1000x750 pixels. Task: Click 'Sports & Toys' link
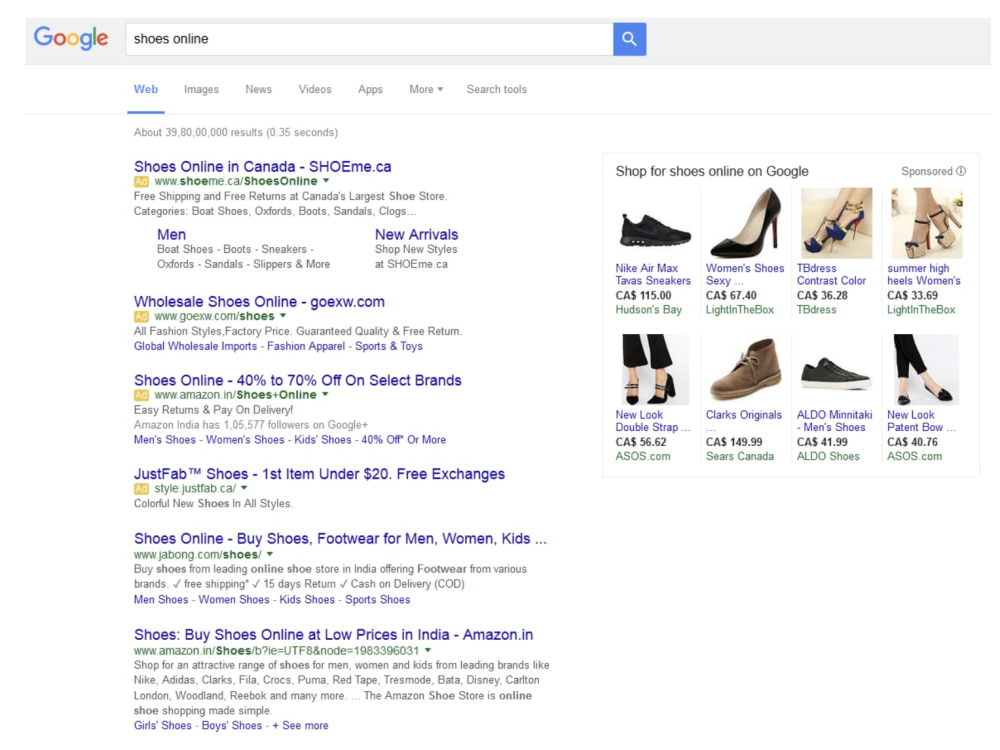tap(388, 346)
